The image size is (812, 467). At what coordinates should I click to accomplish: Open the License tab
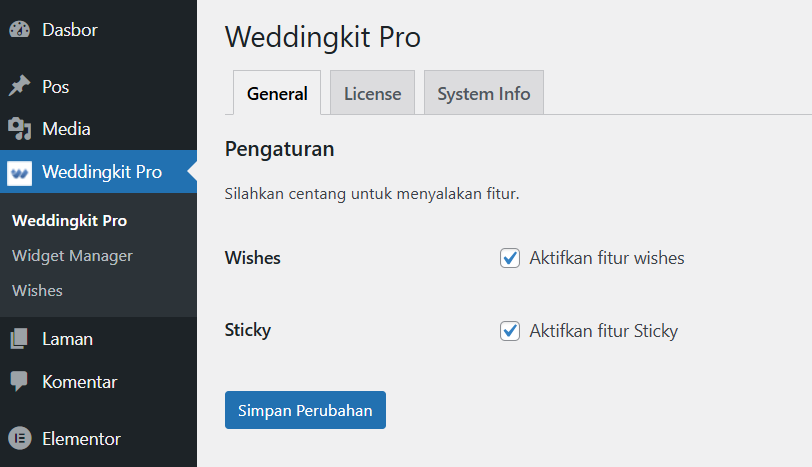tap(372, 93)
